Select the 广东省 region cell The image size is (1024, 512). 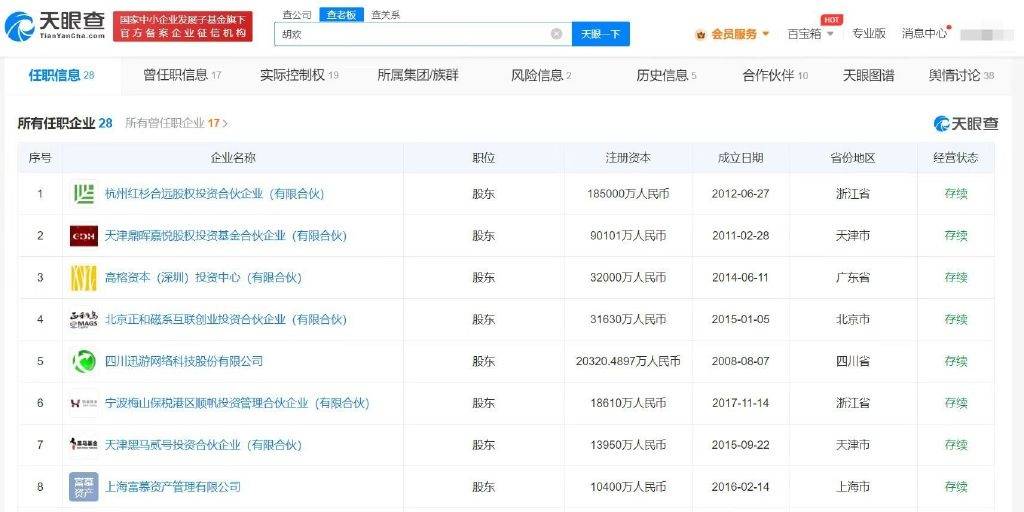coord(853,278)
